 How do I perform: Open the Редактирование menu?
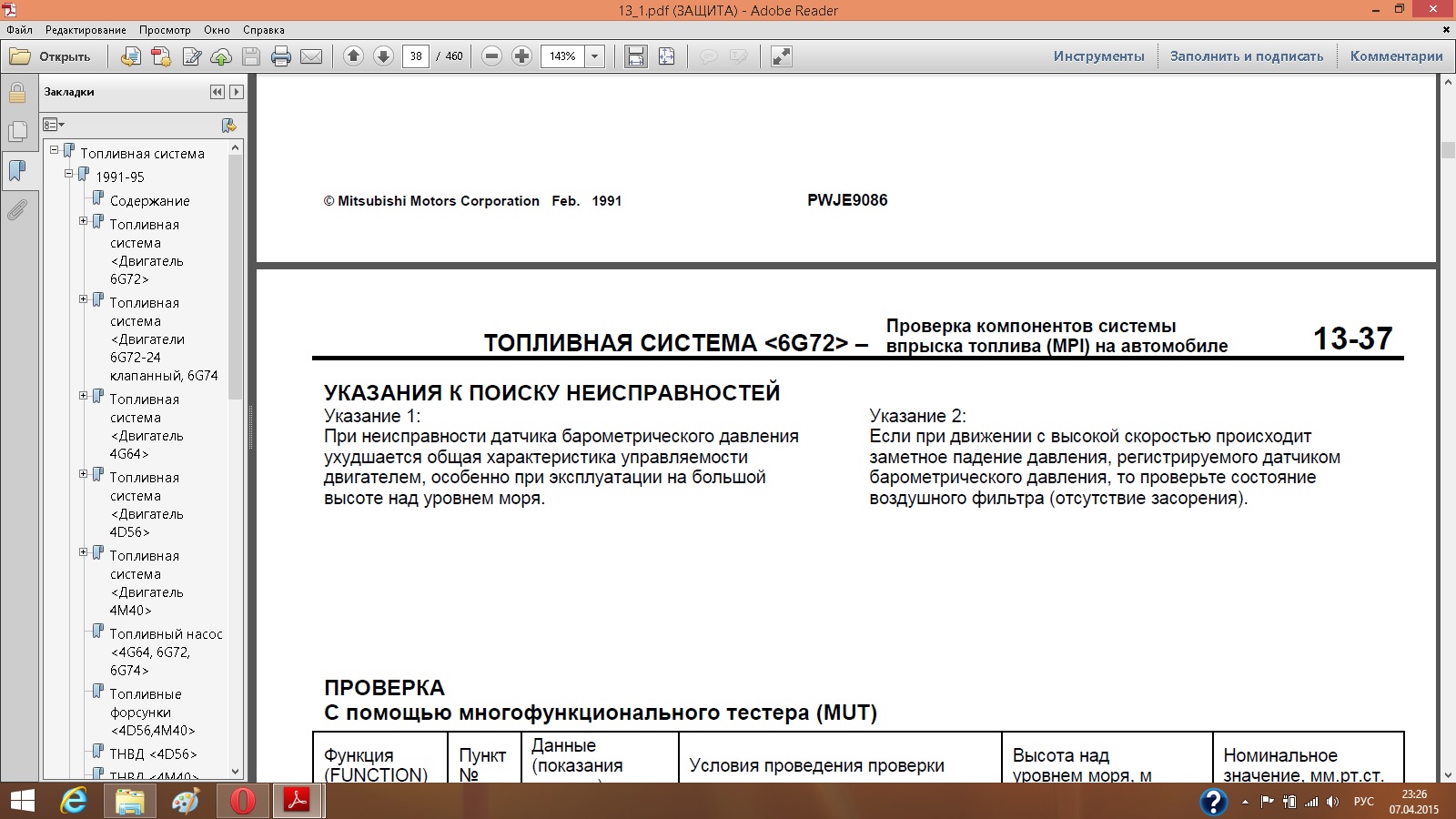tap(86, 30)
